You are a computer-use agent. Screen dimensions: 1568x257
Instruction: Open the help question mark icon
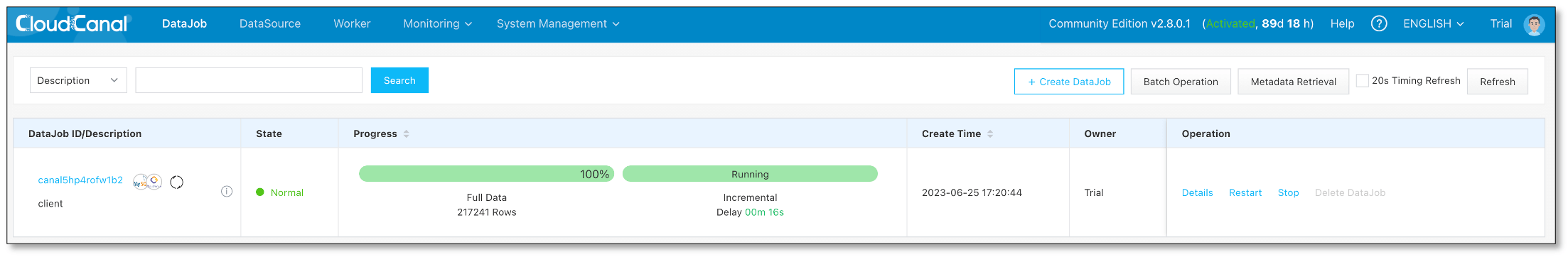[1378, 23]
